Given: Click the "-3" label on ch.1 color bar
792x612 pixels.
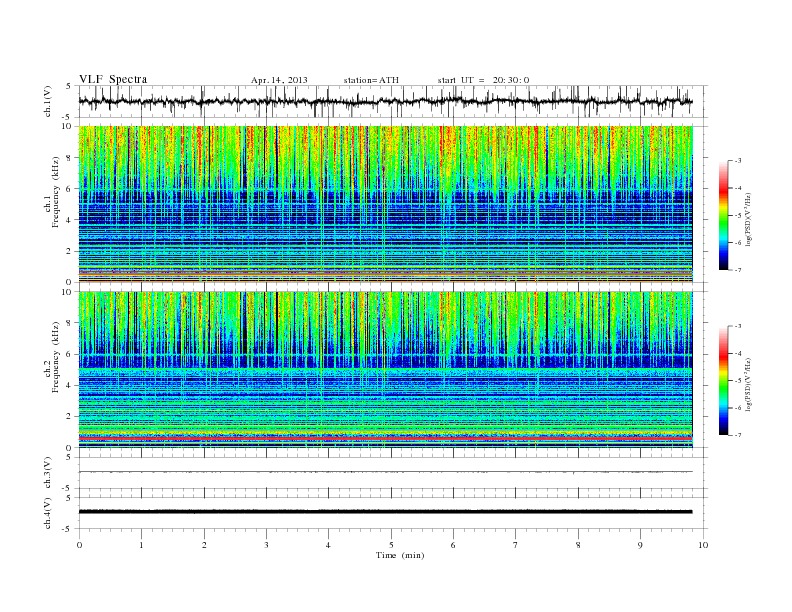Looking at the screenshot, I should coord(738,161).
